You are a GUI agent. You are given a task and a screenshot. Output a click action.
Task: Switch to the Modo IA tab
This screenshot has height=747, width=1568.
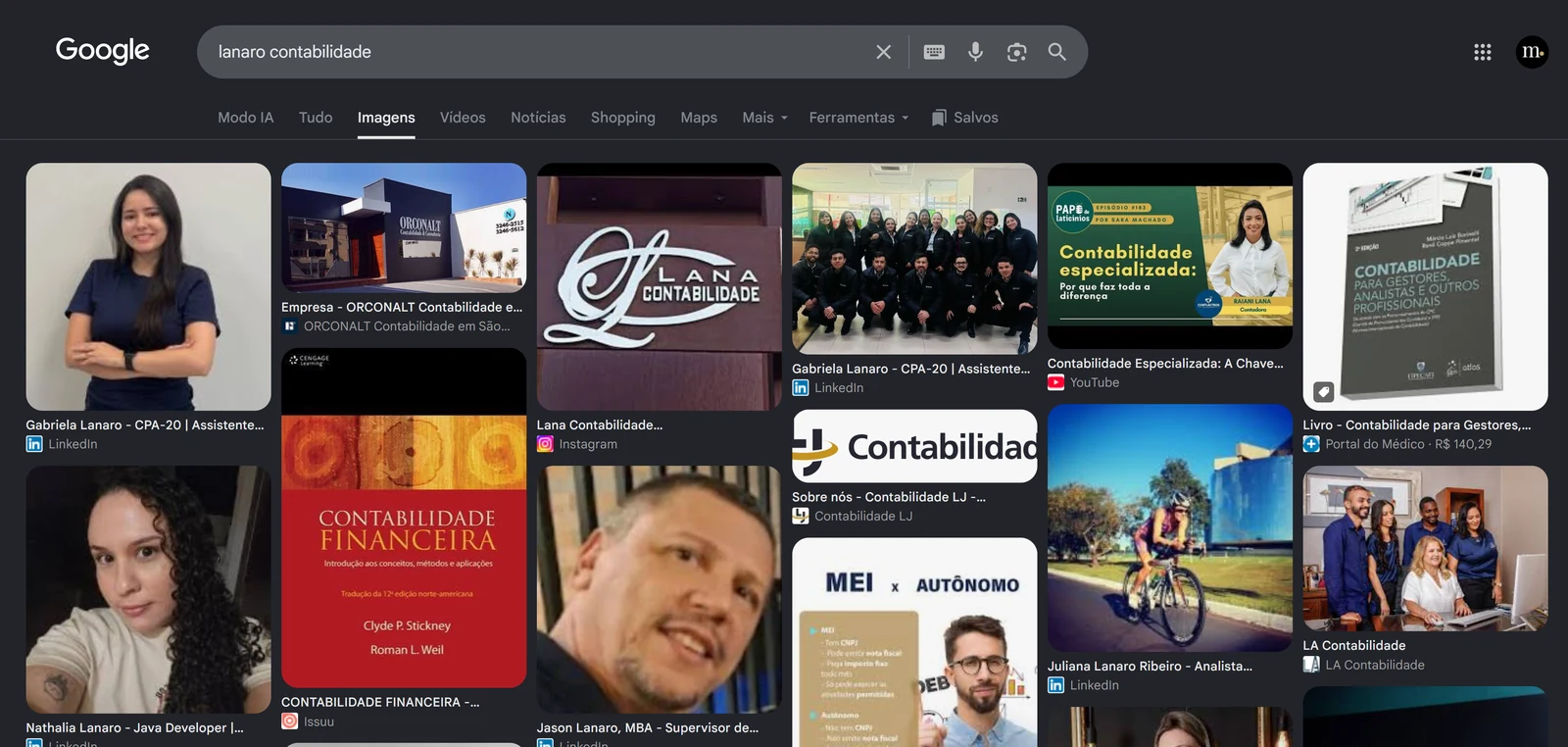click(245, 118)
